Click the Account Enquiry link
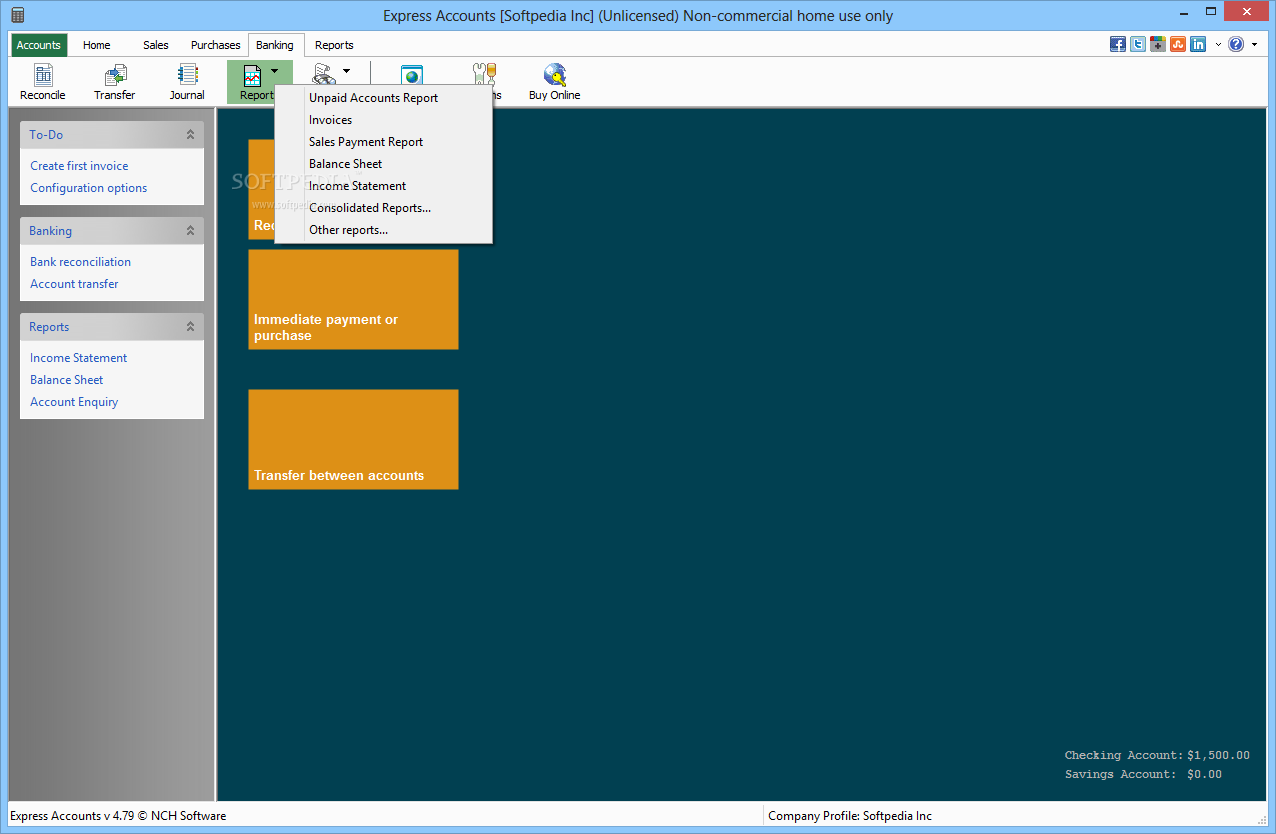Image resolution: width=1276 pixels, height=834 pixels. (x=74, y=402)
